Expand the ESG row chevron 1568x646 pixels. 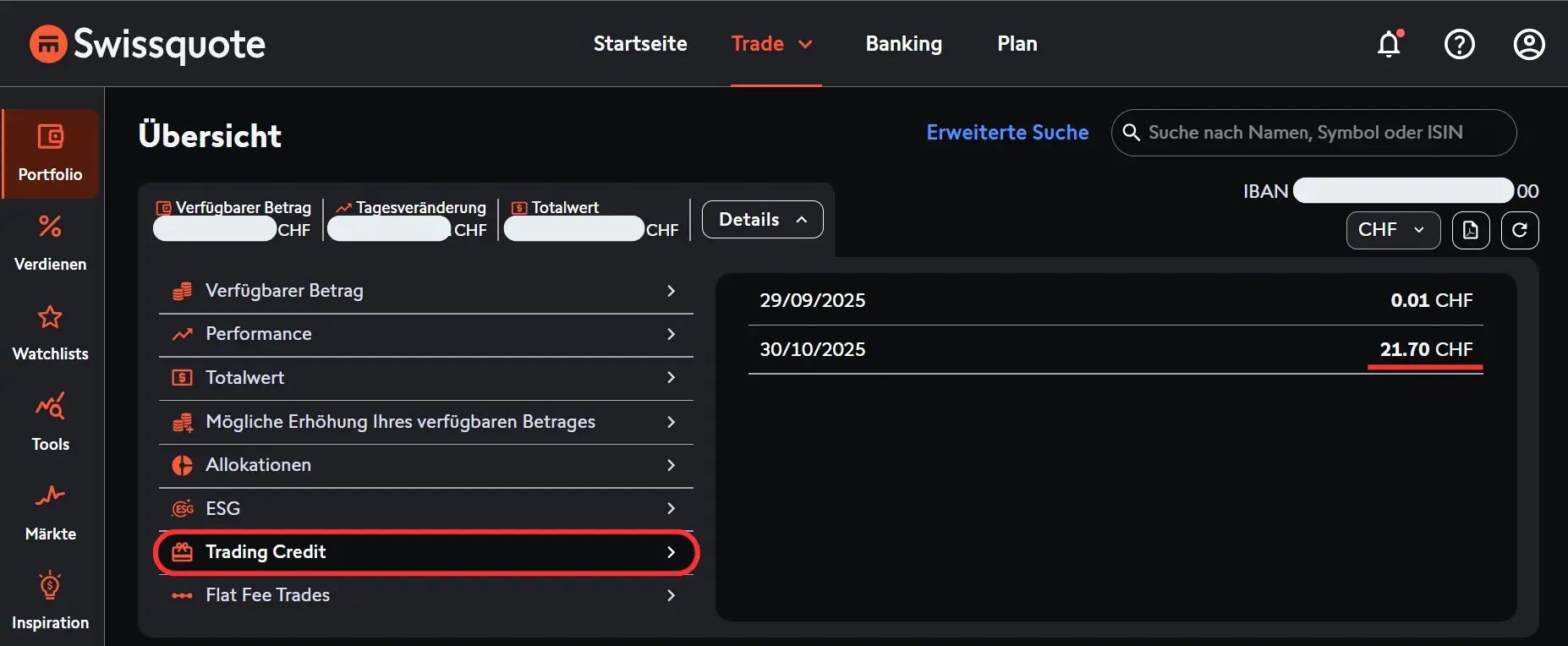(671, 508)
